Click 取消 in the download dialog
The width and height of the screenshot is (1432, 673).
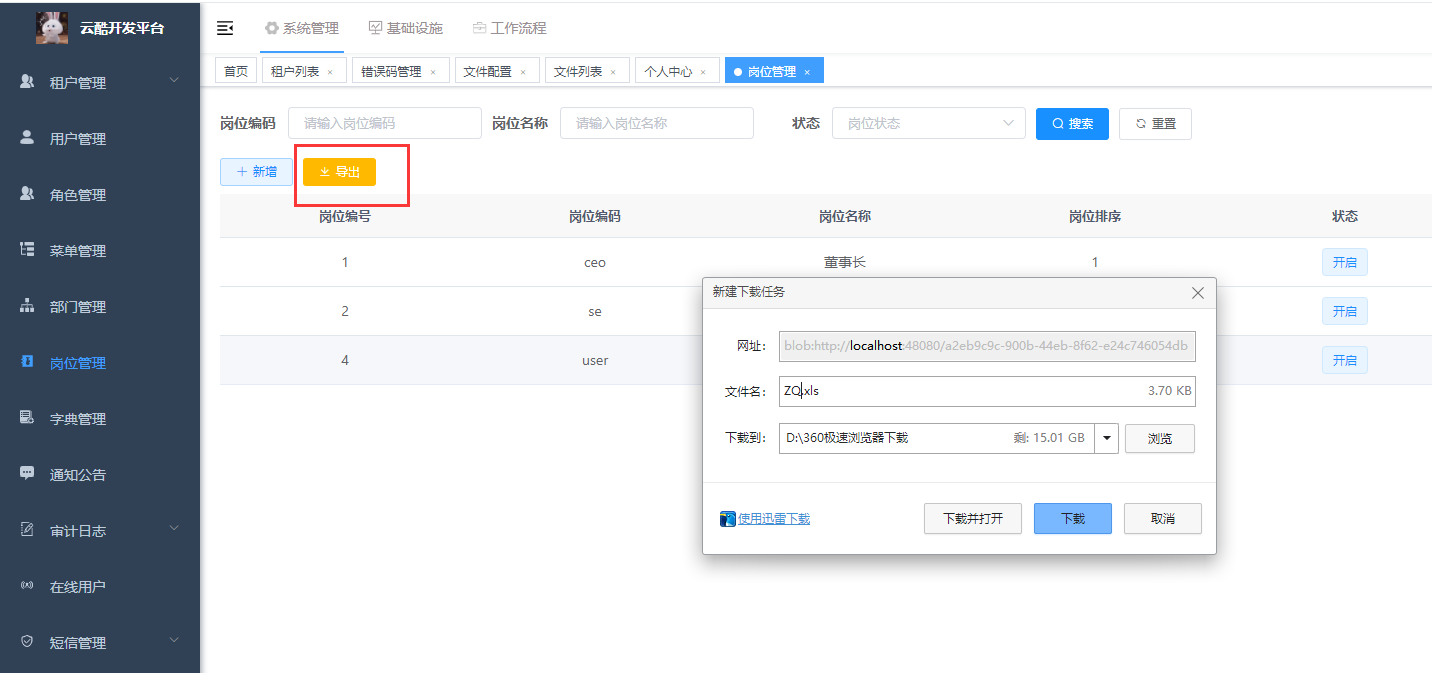pyautogui.click(x=1163, y=519)
